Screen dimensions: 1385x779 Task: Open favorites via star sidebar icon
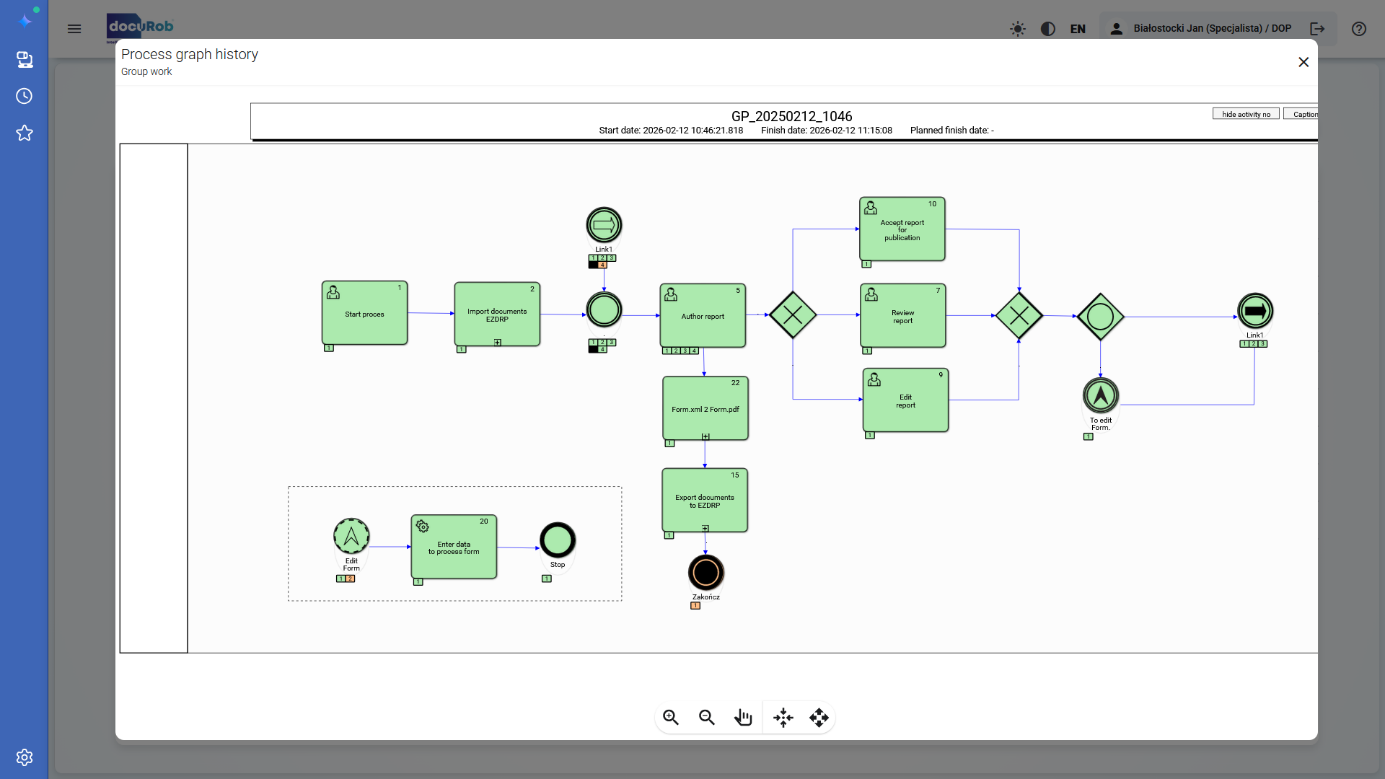click(x=24, y=132)
